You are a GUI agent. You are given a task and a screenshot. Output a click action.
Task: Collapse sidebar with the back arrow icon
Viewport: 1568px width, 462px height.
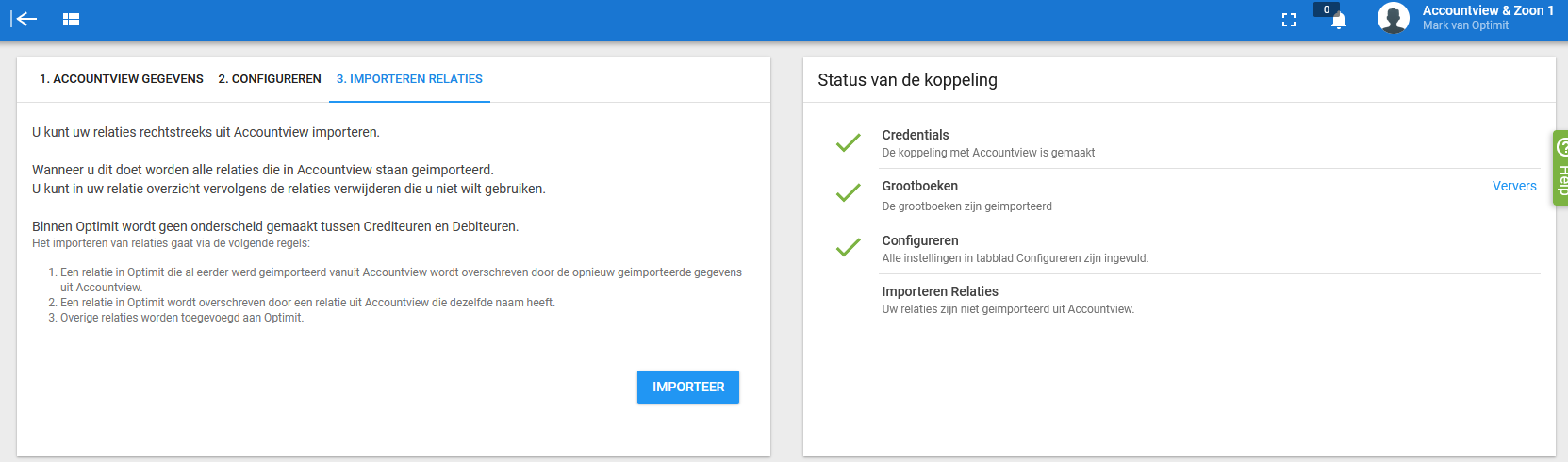coord(24,19)
